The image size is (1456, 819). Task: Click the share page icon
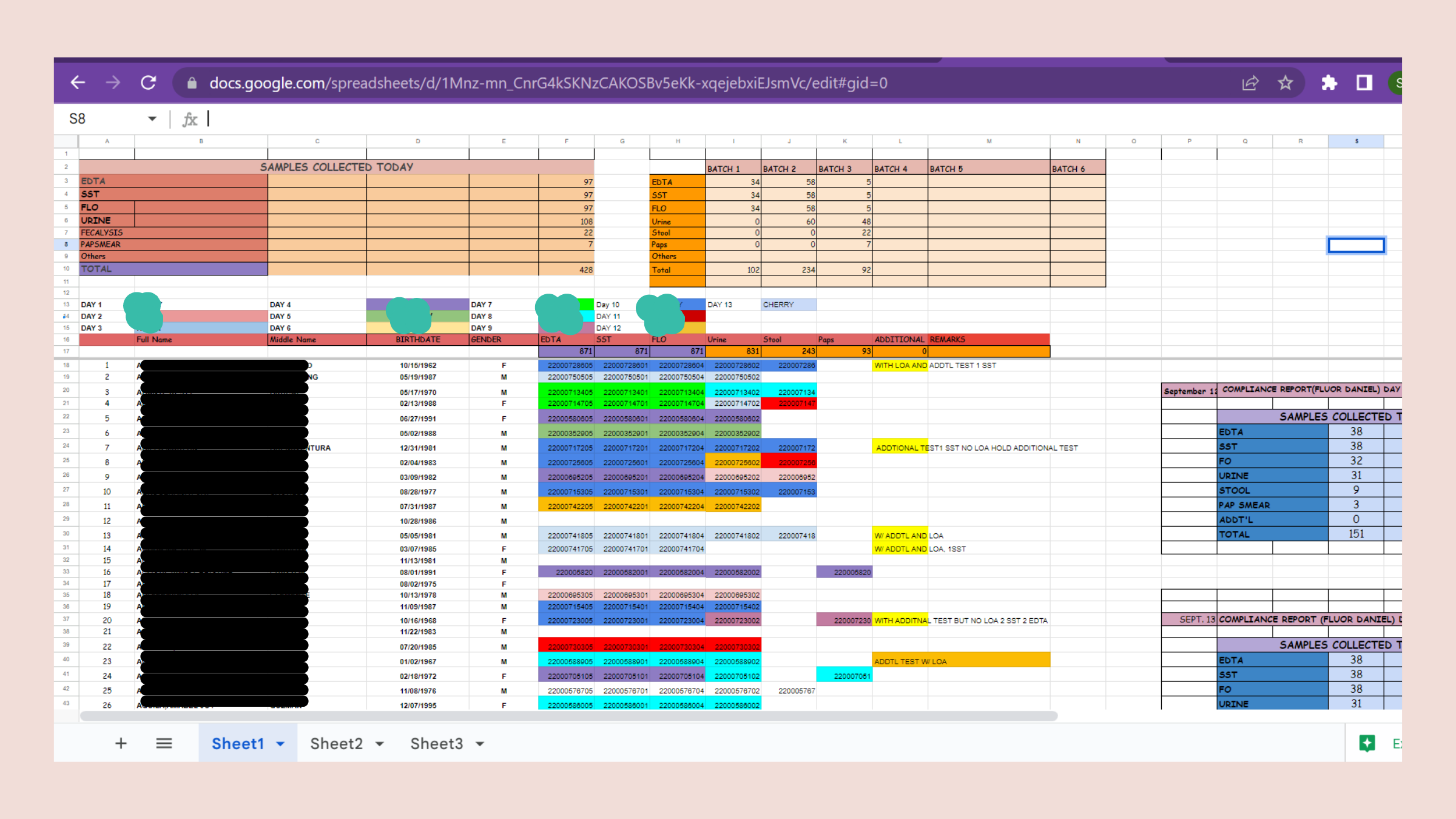(1250, 83)
